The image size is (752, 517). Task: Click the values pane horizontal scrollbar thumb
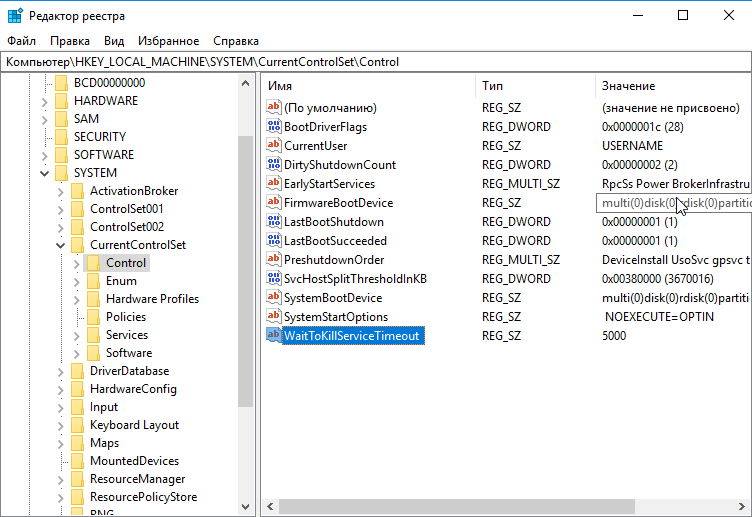click(457, 506)
